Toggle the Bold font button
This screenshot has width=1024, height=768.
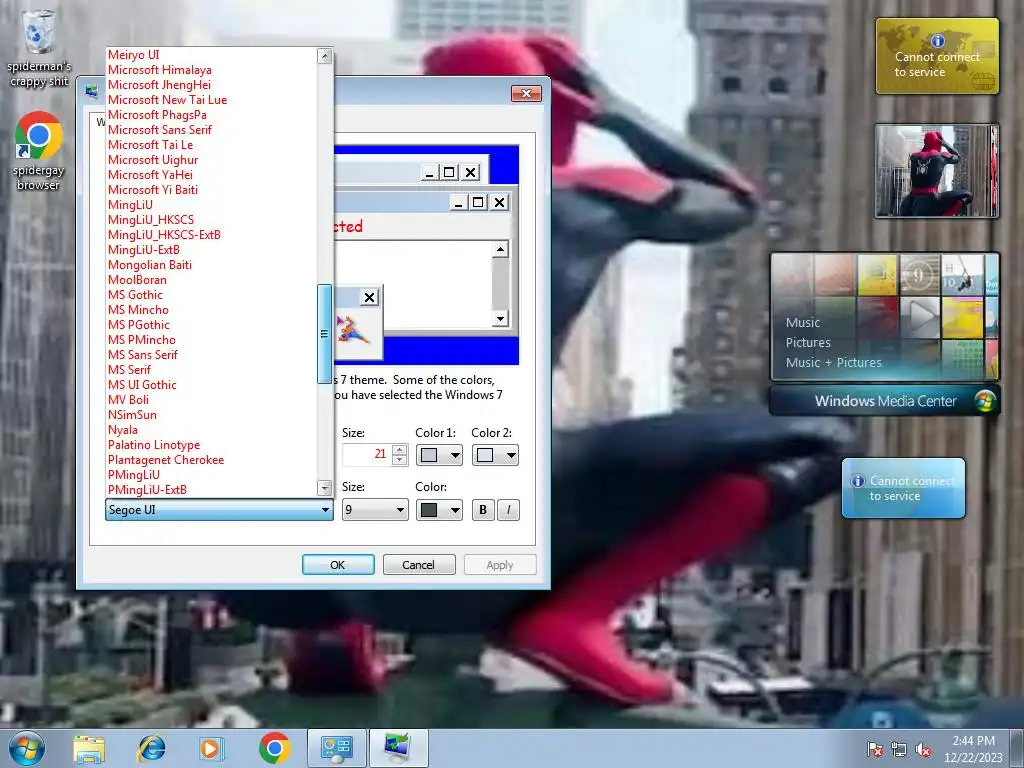(483, 510)
